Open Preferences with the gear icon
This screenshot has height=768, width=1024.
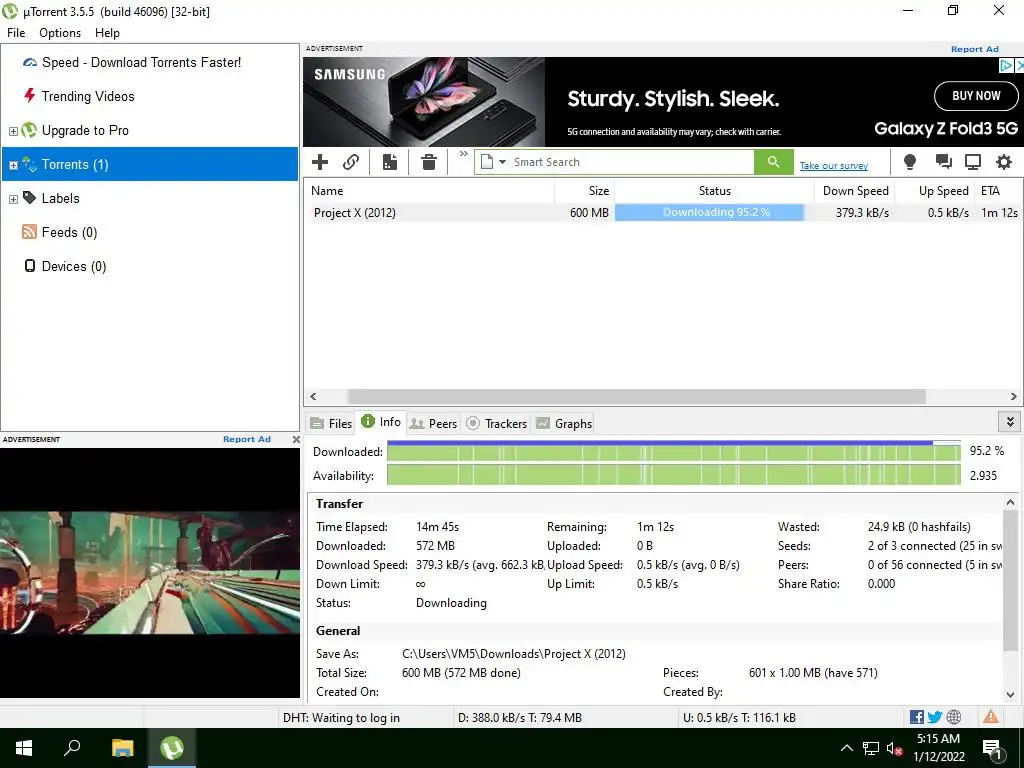click(x=1004, y=162)
